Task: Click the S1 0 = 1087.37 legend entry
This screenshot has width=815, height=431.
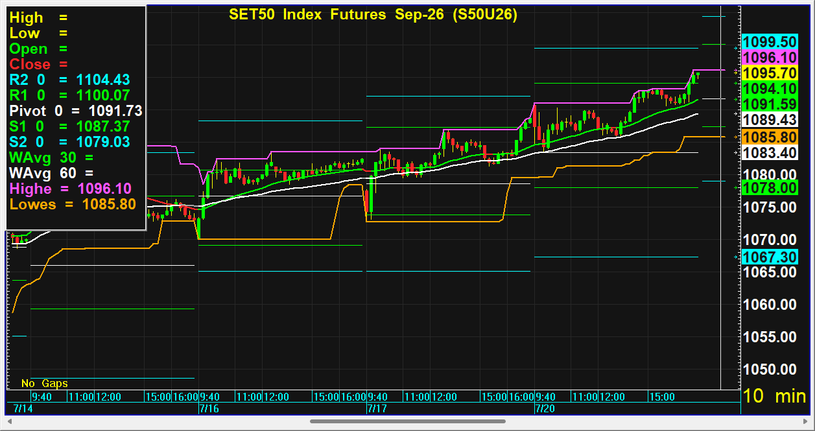Action: 70,126
